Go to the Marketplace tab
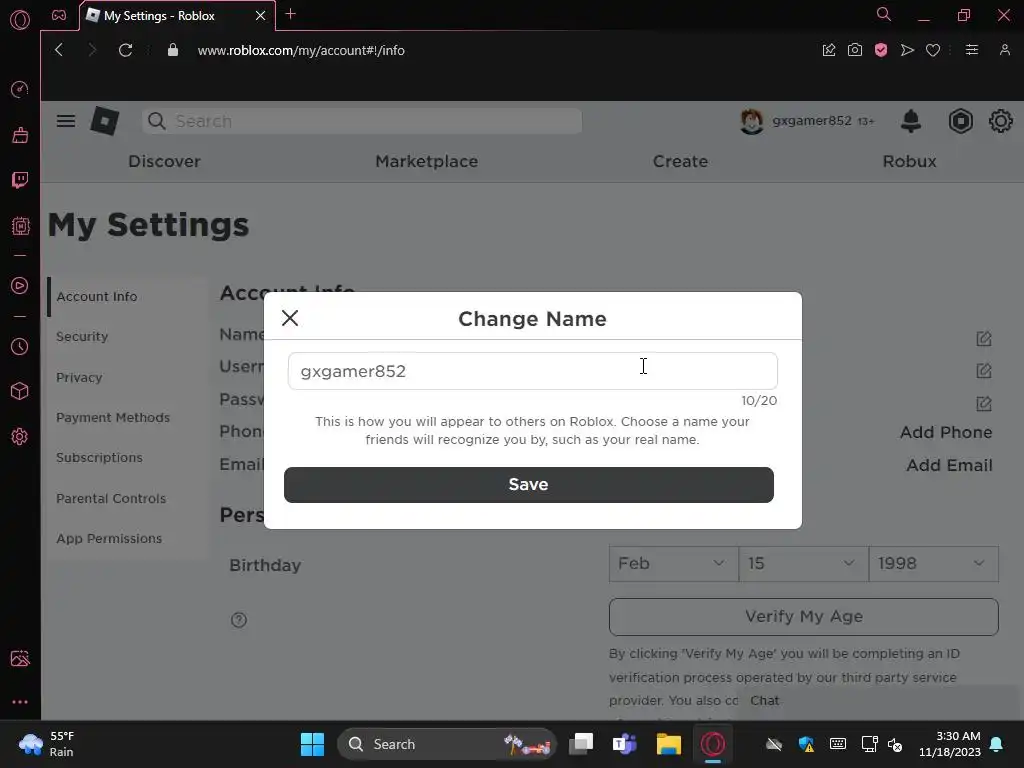The image size is (1024, 768). [426, 161]
